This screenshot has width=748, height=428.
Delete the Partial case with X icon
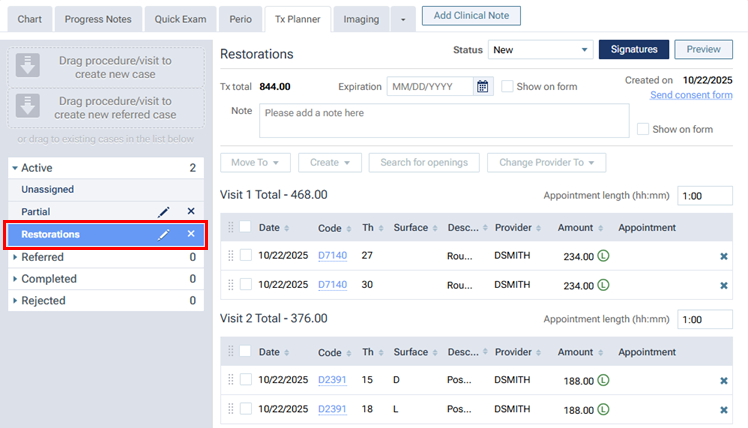pos(191,211)
